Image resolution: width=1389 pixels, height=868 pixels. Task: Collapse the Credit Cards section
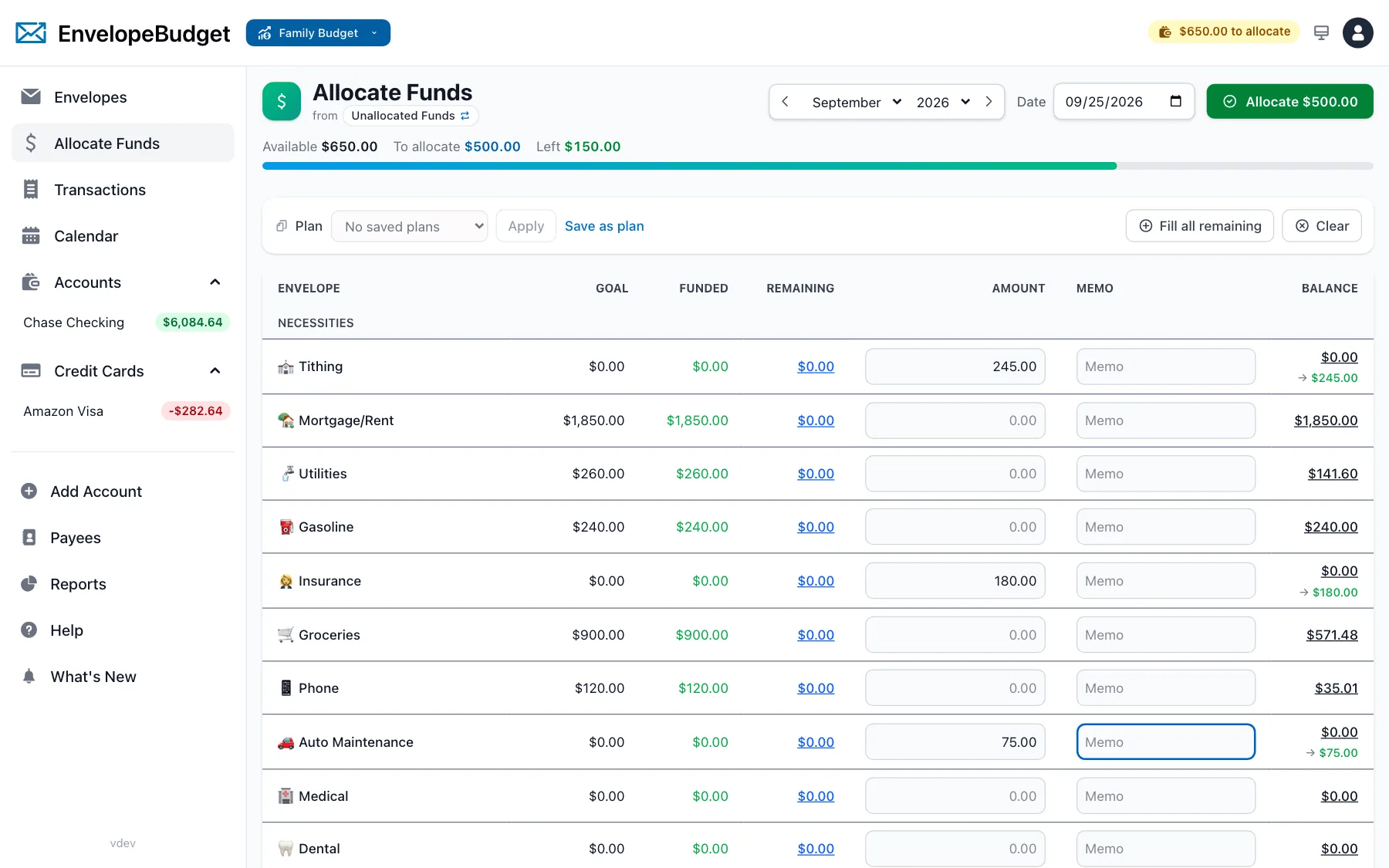[215, 371]
